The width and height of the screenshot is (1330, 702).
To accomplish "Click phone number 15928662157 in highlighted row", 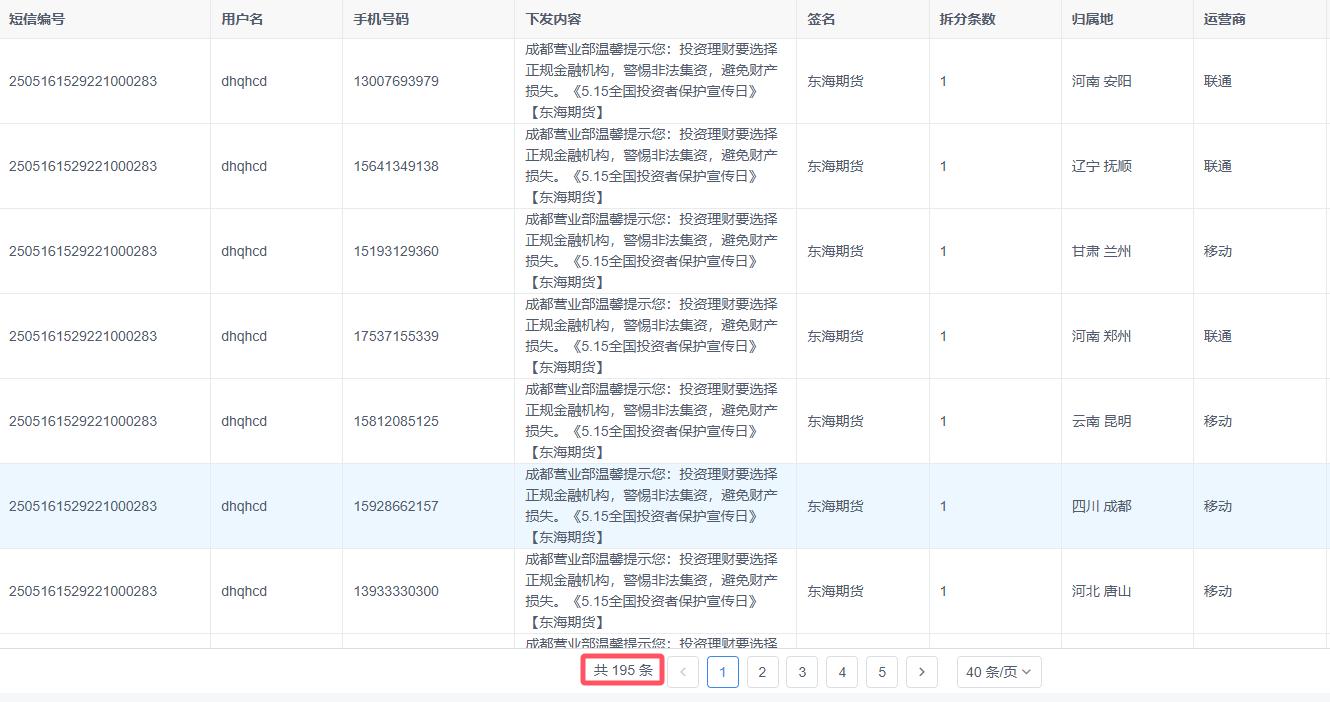I will pos(396,506).
